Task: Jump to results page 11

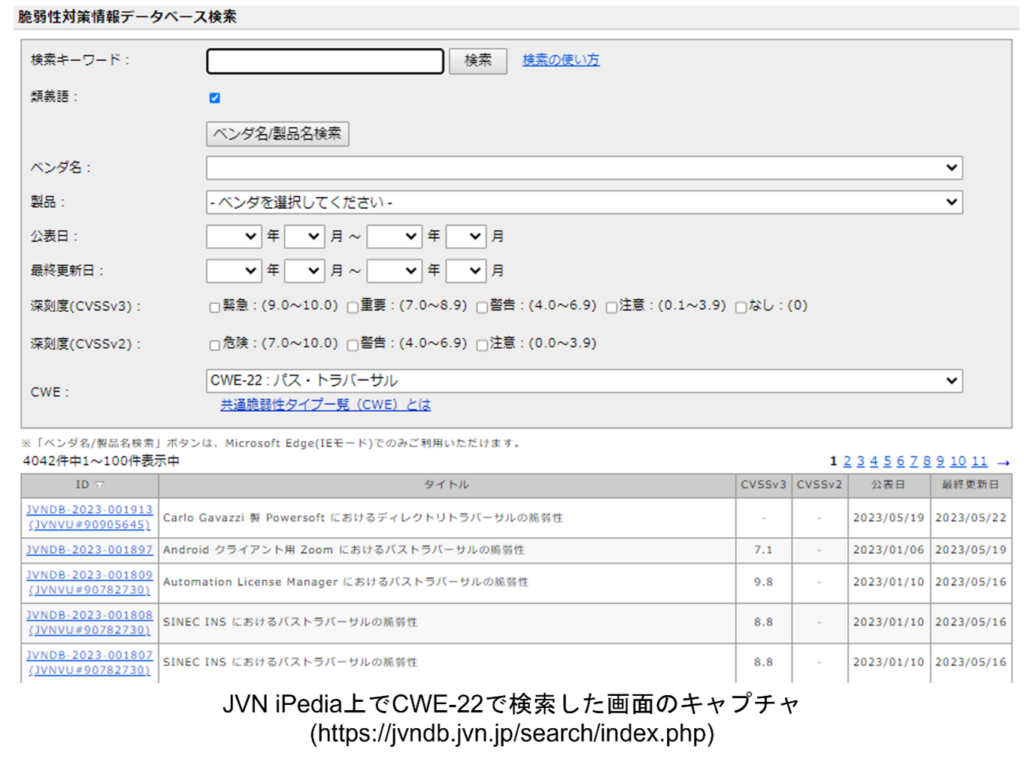Action: coord(979,461)
